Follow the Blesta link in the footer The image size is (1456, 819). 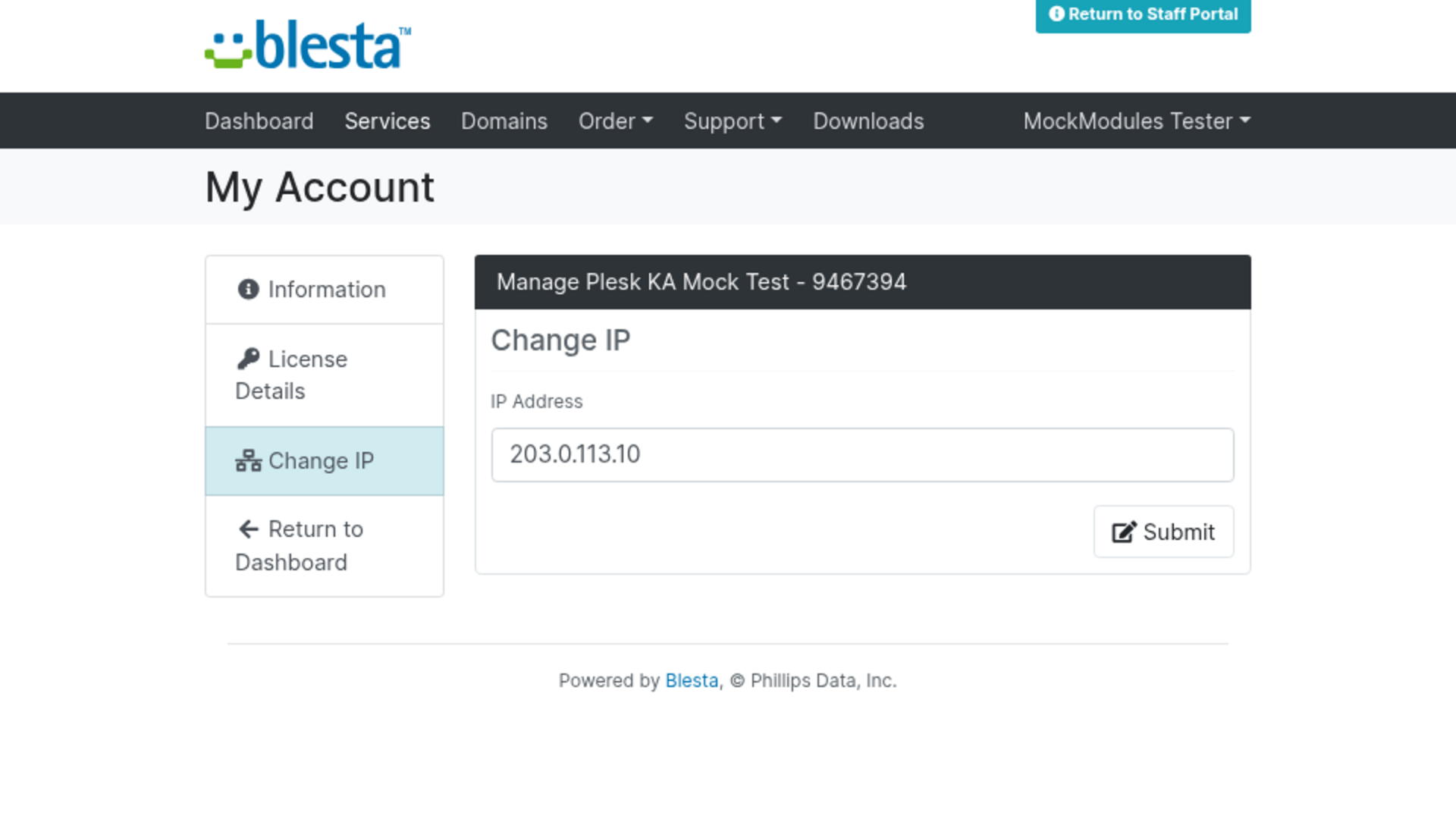tap(692, 680)
